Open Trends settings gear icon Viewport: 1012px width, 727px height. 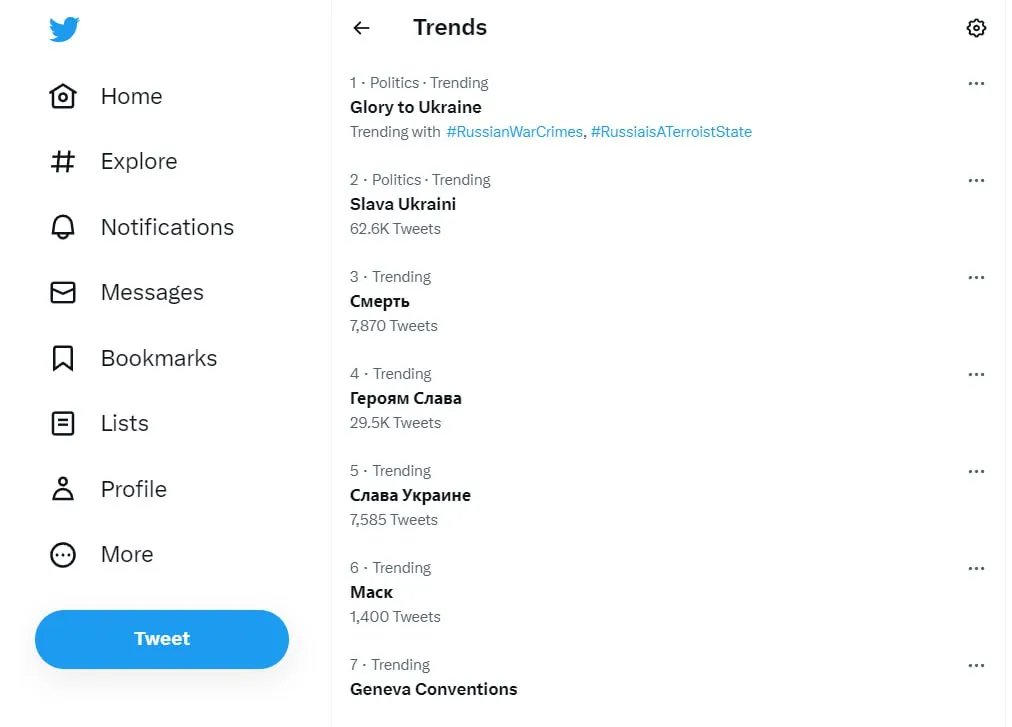point(976,28)
